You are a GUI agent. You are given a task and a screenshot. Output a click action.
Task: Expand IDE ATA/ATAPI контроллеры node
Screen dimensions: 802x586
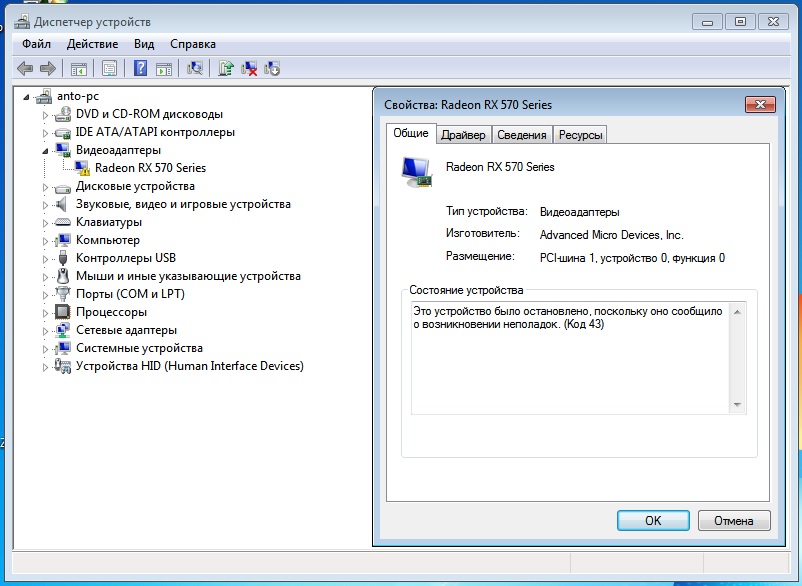pyautogui.click(x=45, y=133)
